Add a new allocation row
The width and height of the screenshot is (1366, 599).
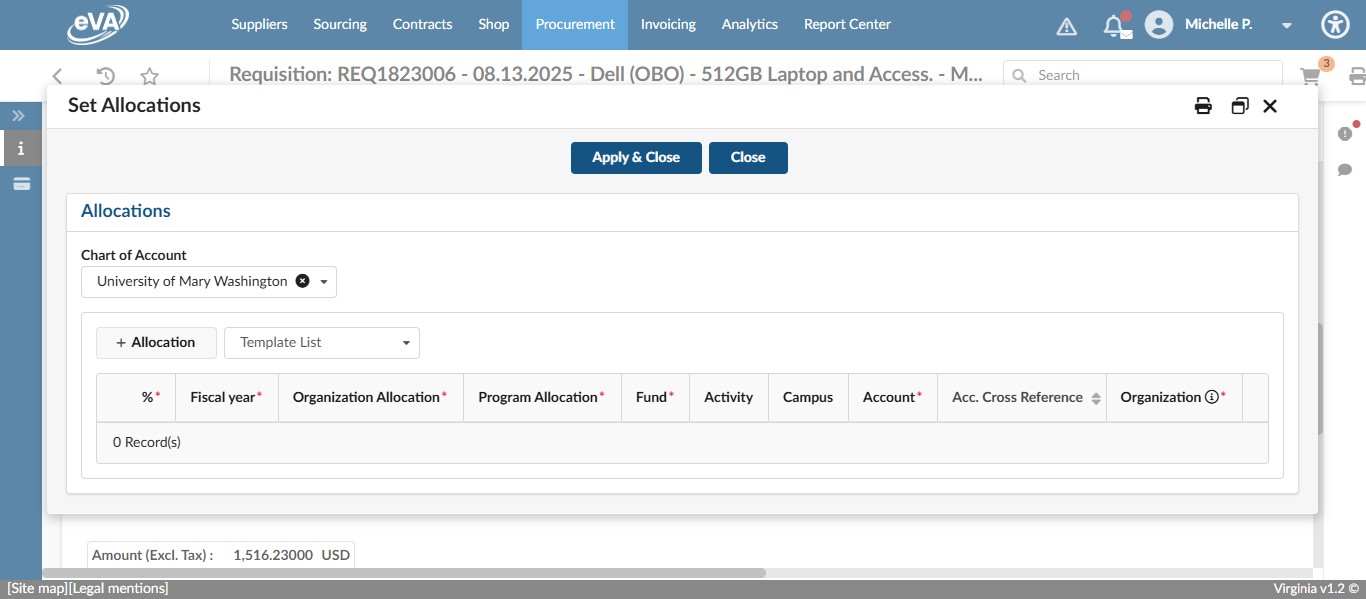(156, 342)
